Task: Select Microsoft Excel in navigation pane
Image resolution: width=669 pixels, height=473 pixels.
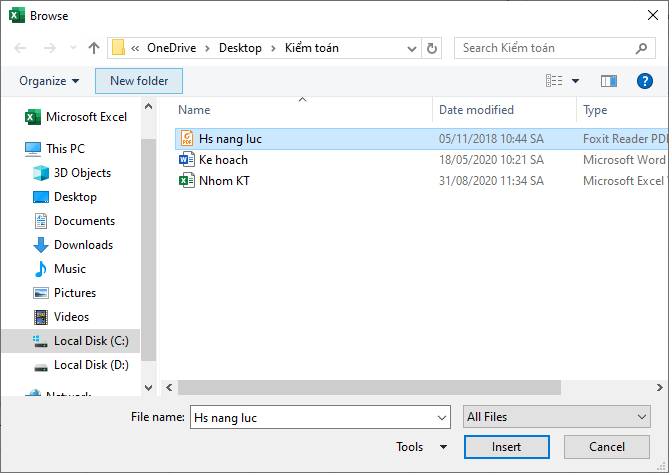Action: (x=76, y=117)
